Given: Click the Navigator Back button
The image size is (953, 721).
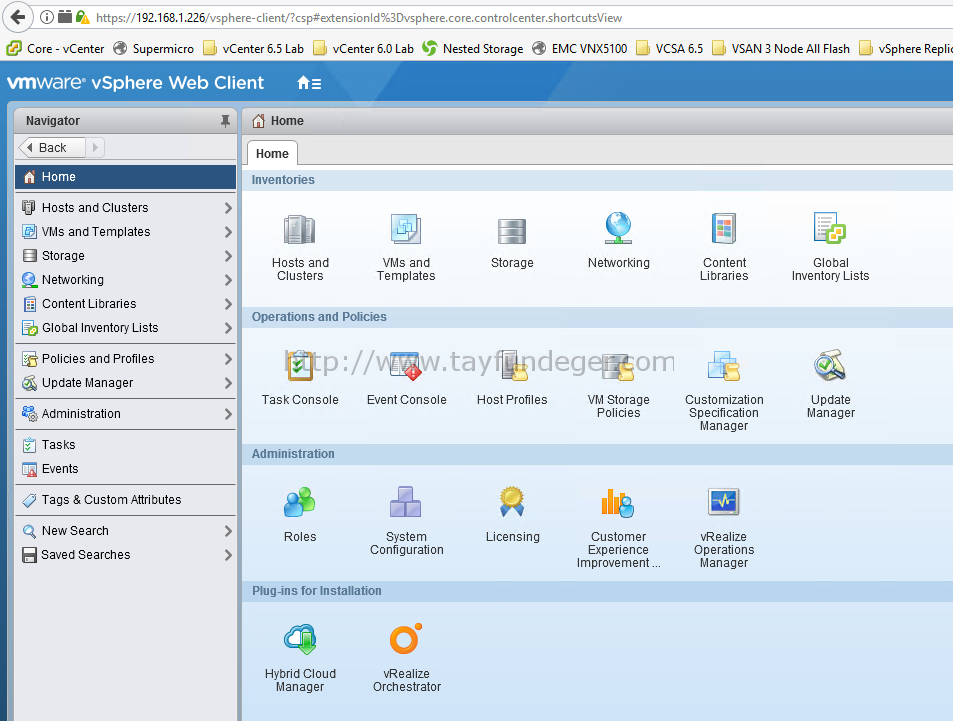Looking at the screenshot, I should (x=52, y=148).
